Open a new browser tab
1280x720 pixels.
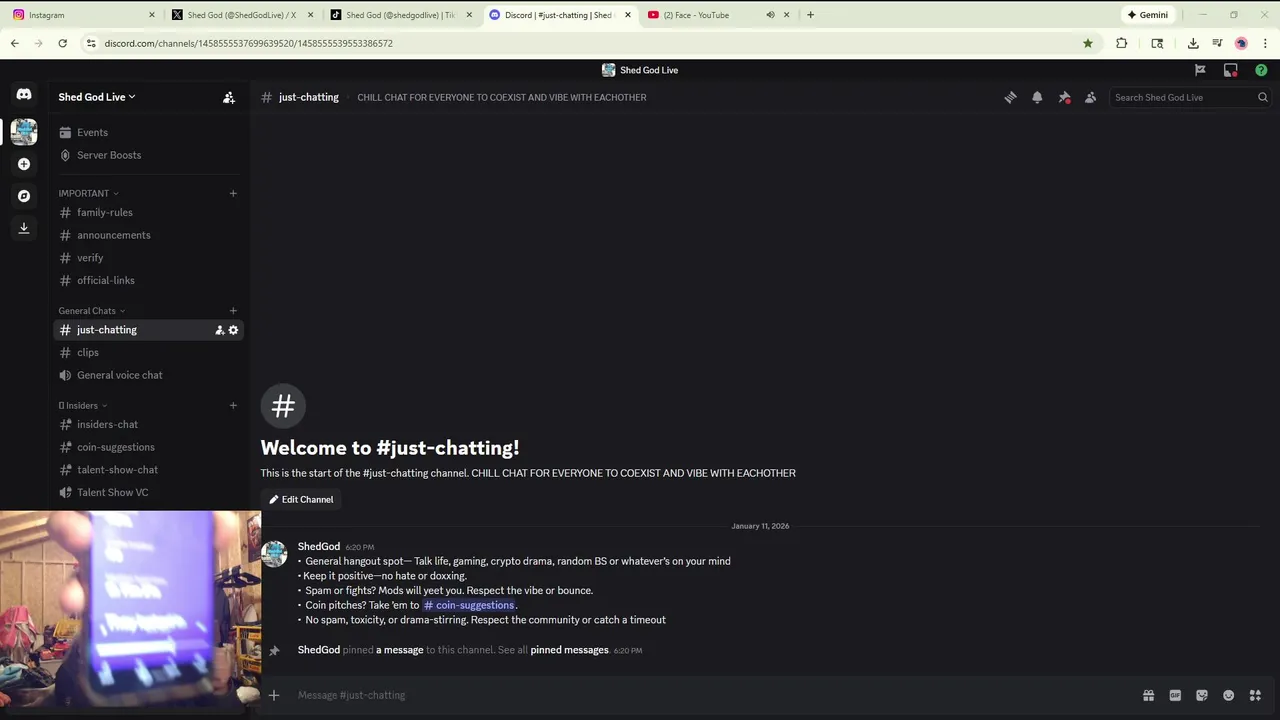[x=810, y=15]
